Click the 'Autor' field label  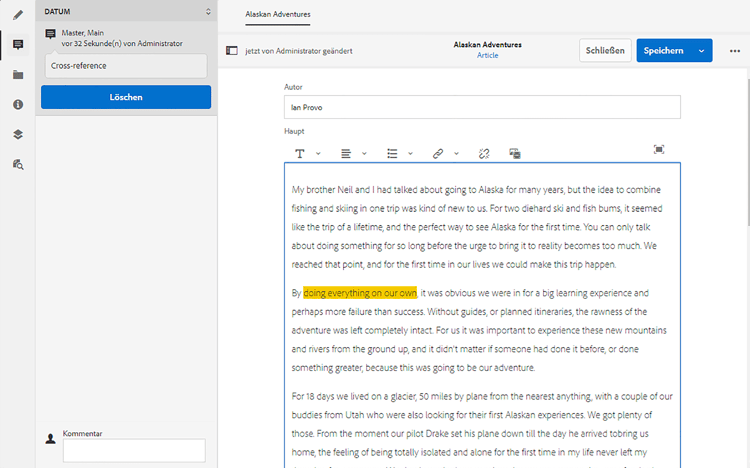(x=293, y=87)
